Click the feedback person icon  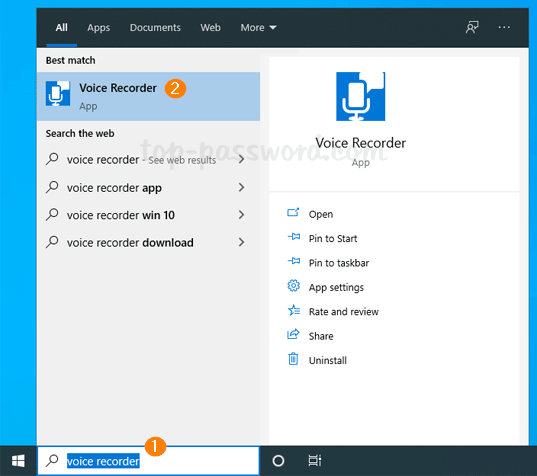click(472, 27)
